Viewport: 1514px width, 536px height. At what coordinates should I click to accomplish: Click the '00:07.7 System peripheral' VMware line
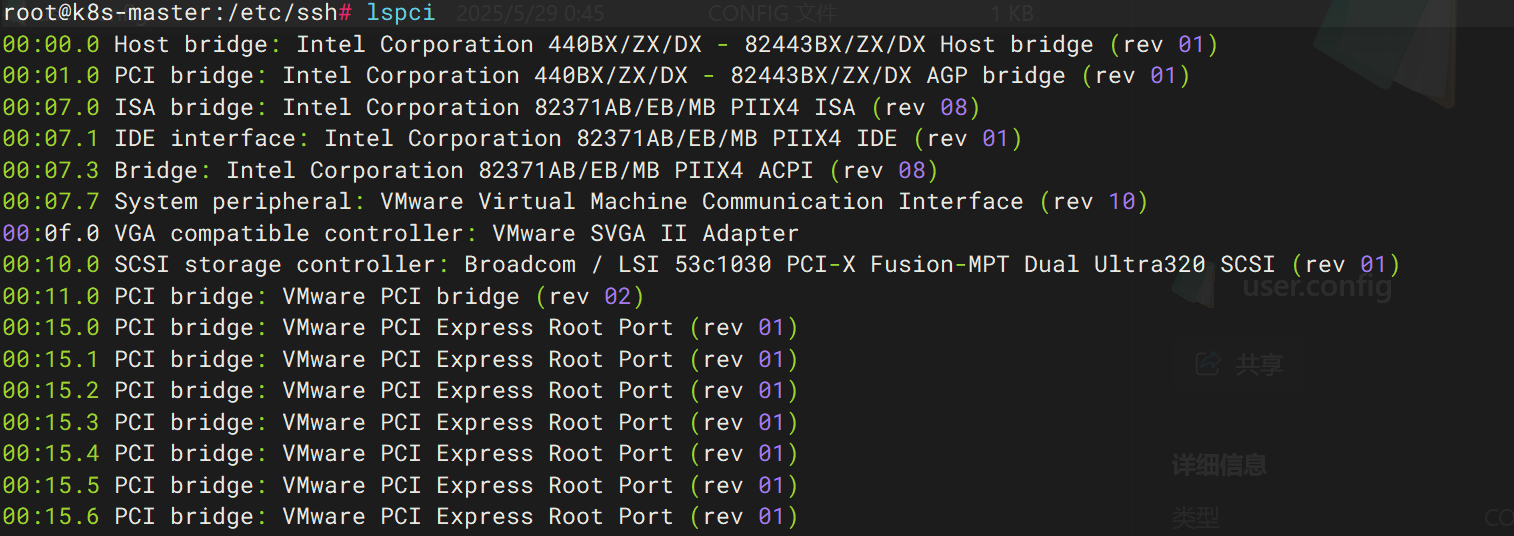[x=575, y=202]
